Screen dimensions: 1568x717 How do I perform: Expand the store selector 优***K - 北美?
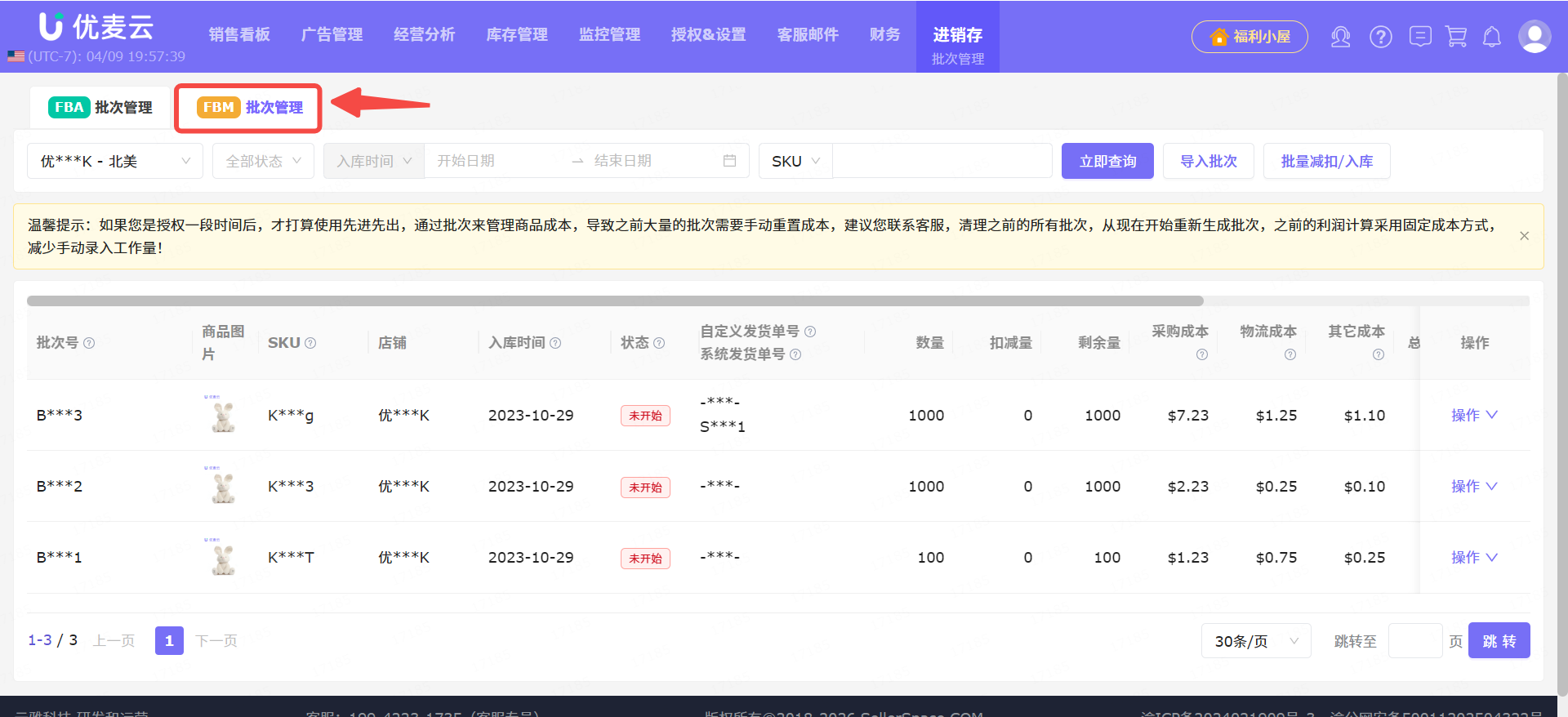pyautogui.click(x=115, y=161)
